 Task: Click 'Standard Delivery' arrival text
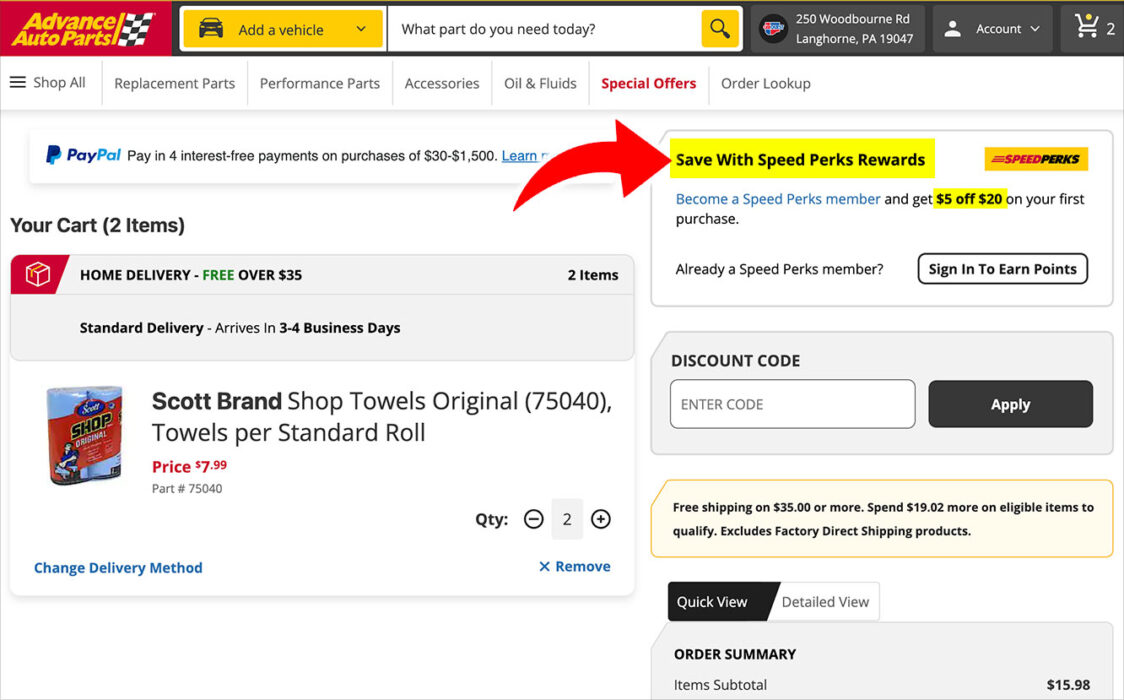pyautogui.click(x=240, y=328)
